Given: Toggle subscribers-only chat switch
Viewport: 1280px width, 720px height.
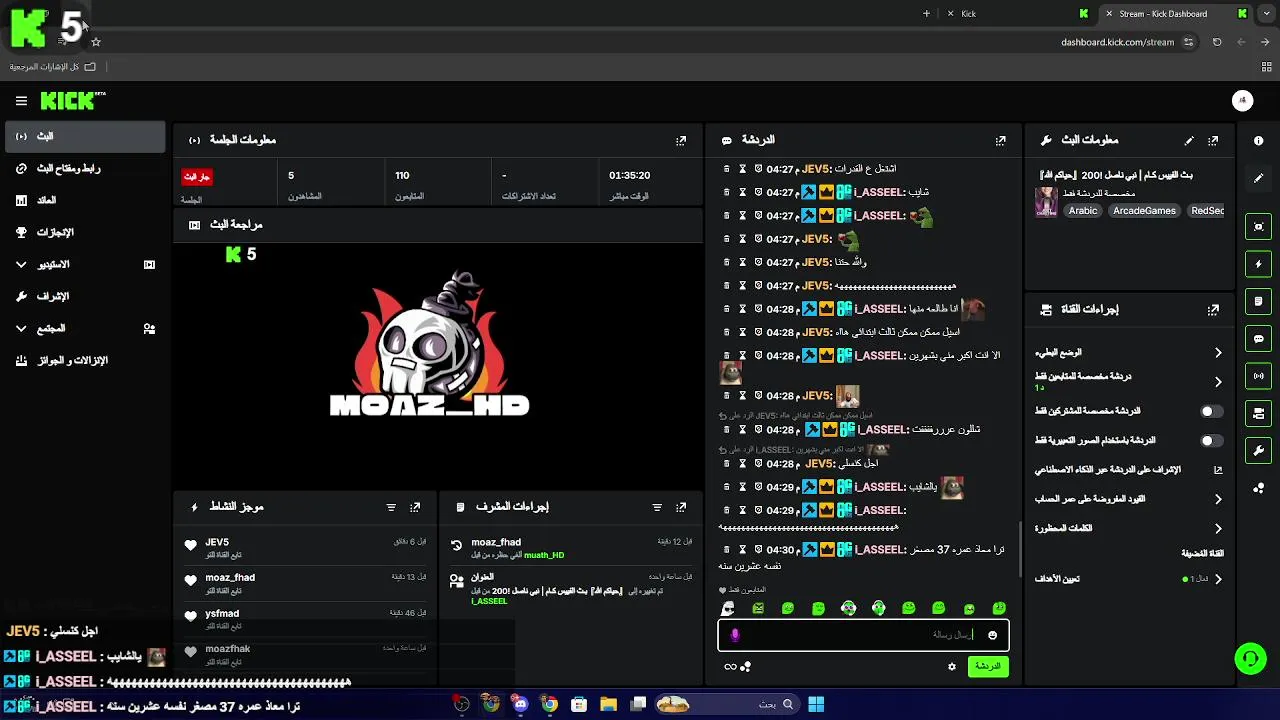Looking at the screenshot, I should 1210,411.
